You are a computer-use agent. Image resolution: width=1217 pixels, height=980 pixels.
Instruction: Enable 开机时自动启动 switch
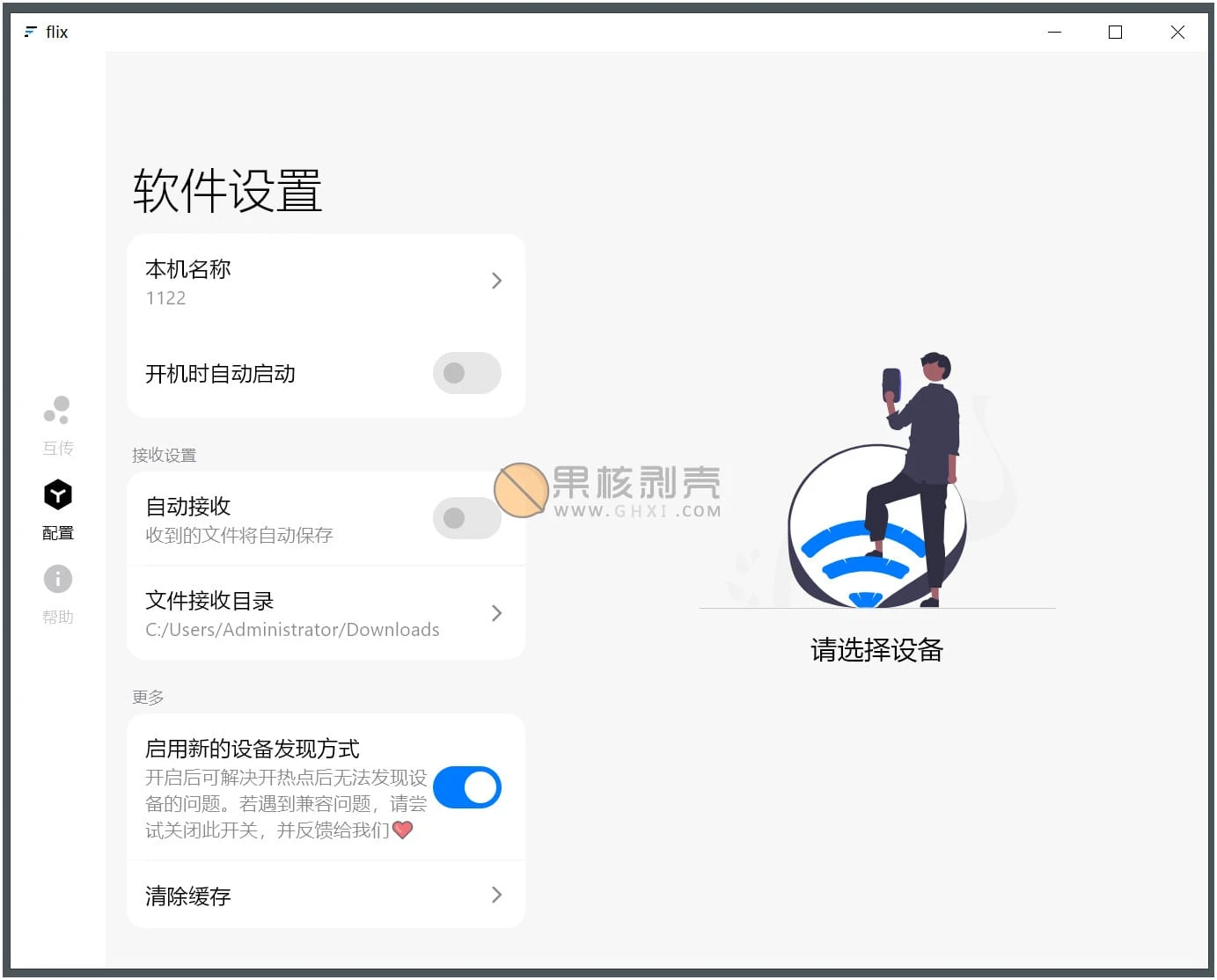tap(466, 373)
